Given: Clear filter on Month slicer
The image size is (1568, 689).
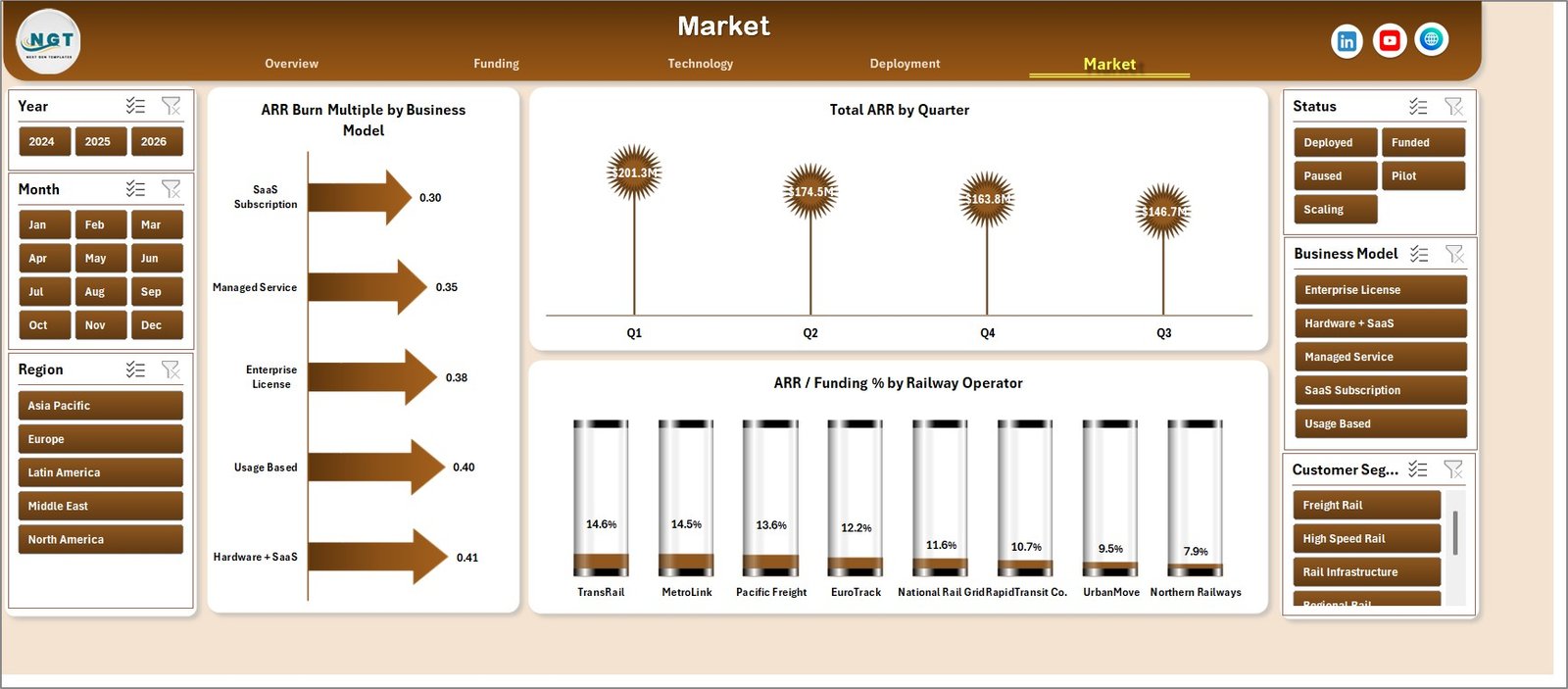Looking at the screenshot, I should click(x=171, y=189).
